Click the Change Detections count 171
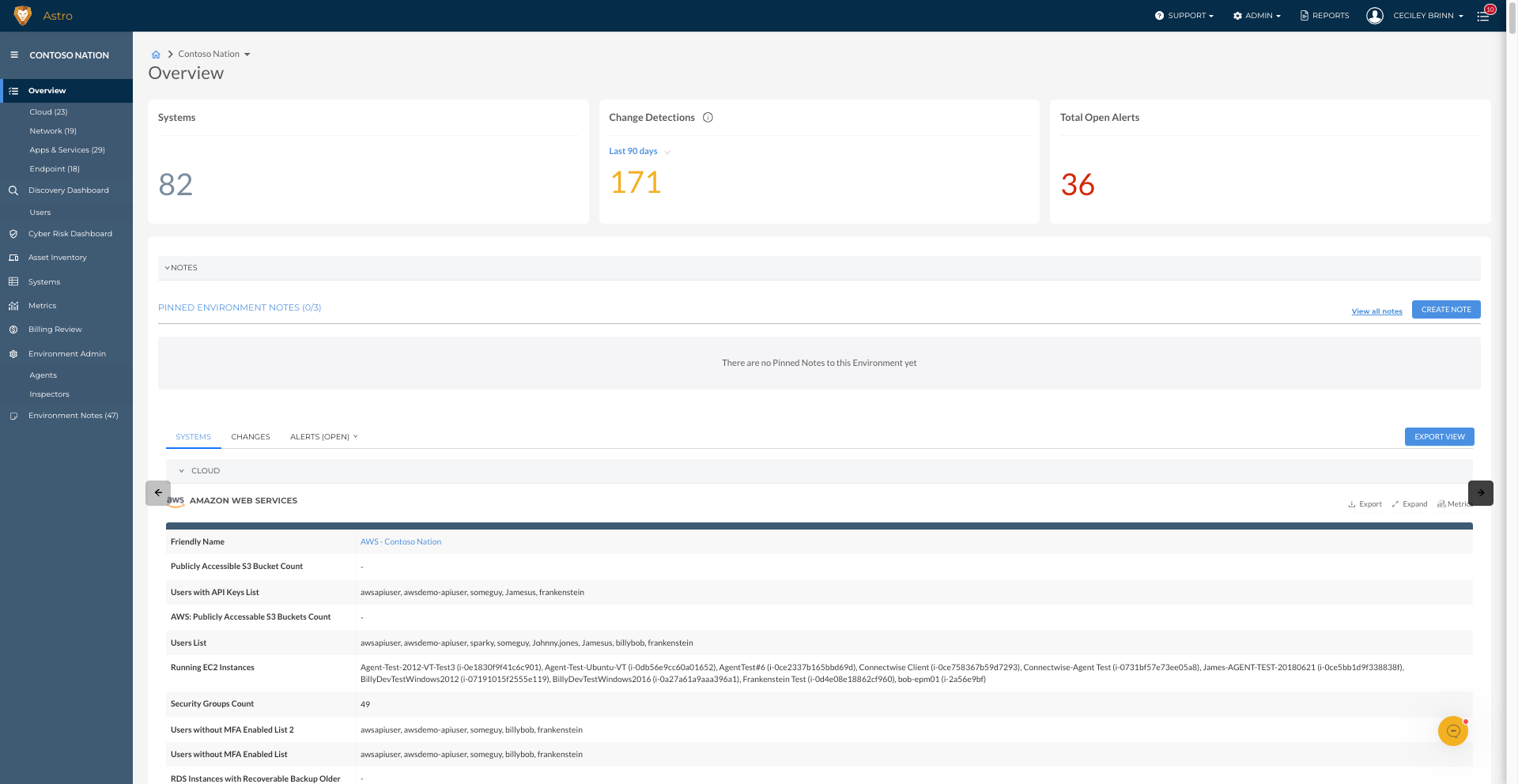 pos(636,183)
